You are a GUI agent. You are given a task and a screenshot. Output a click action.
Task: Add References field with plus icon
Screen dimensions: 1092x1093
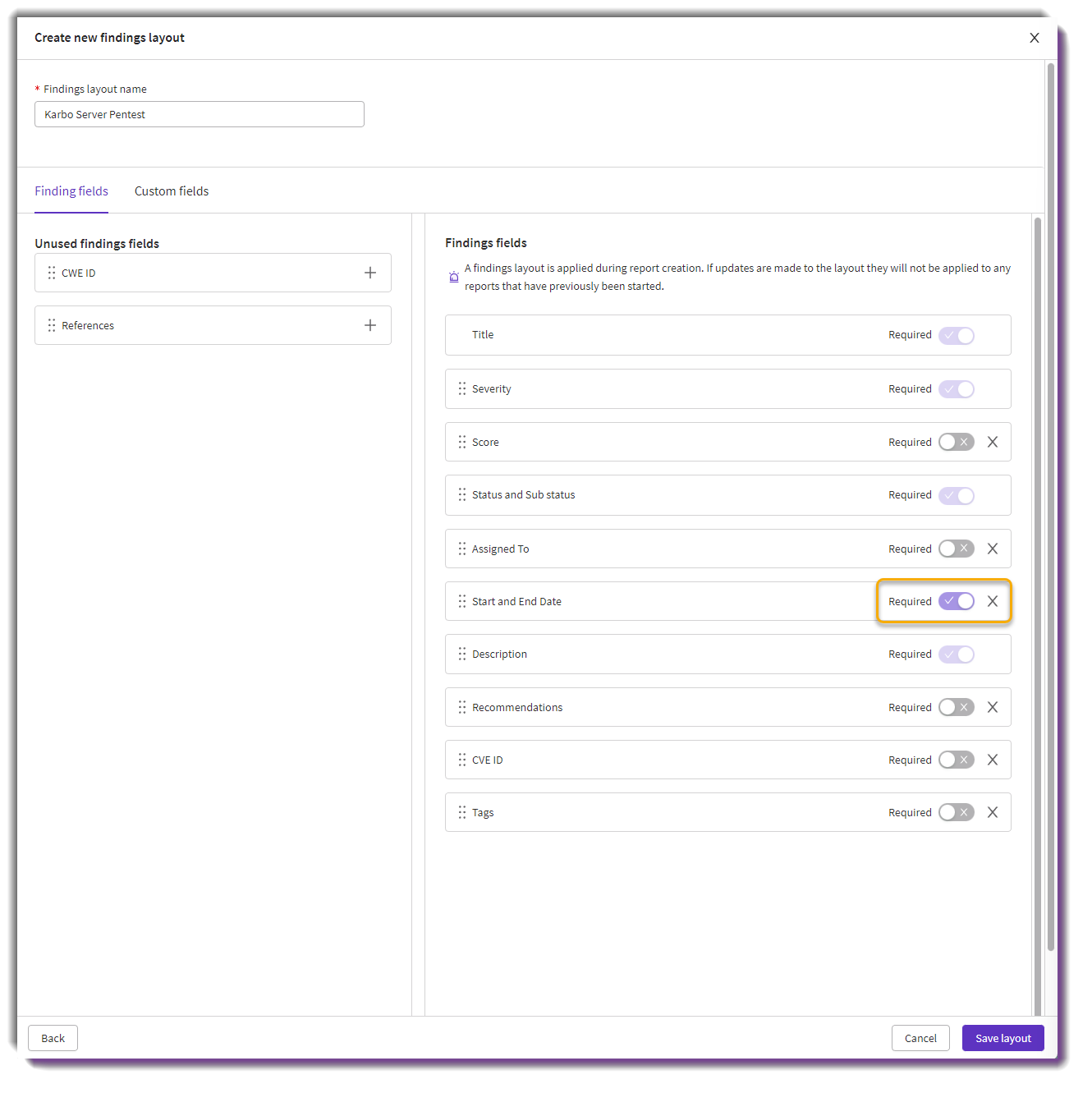coord(370,325)
